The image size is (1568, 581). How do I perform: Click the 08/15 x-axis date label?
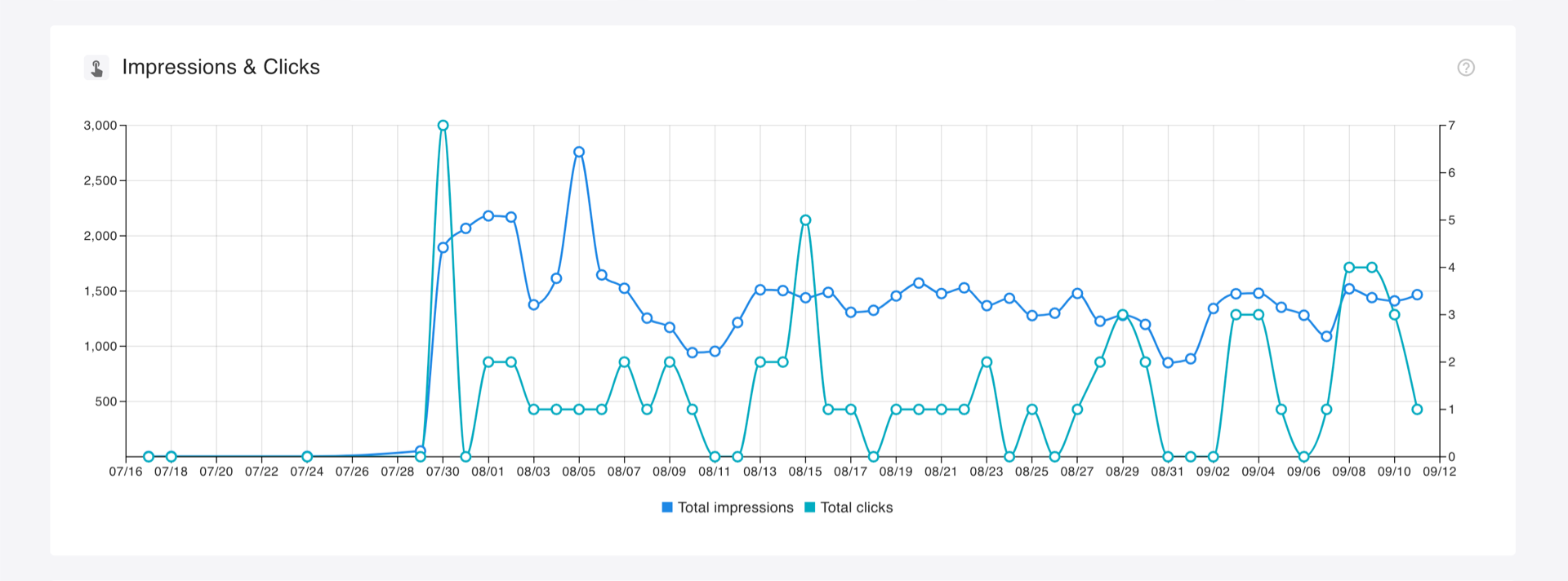point(805,472)
